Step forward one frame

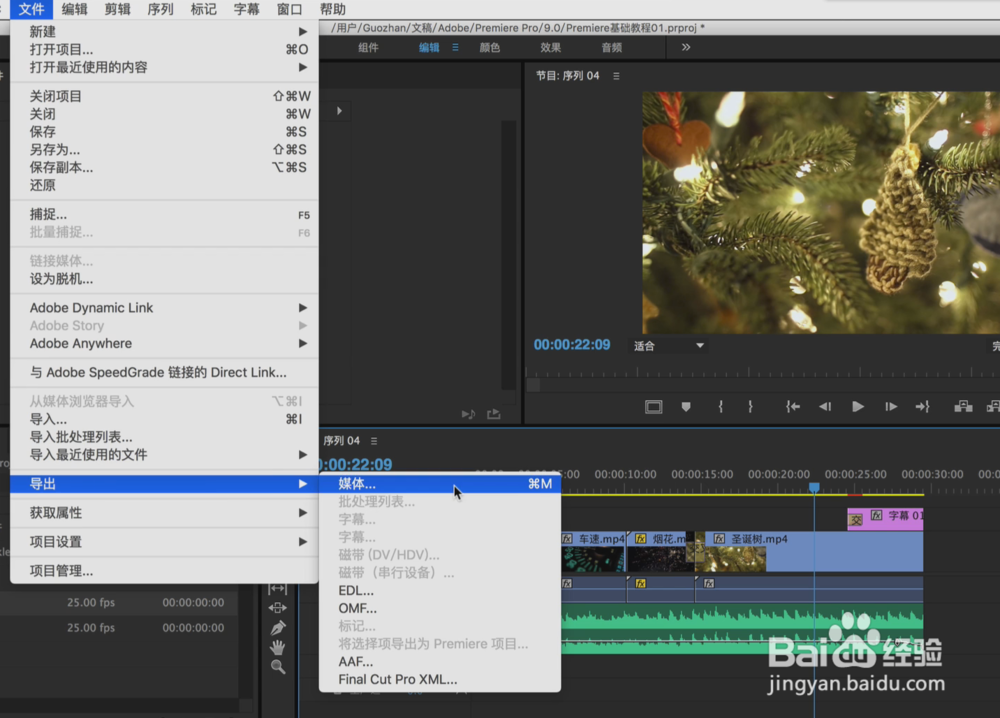(891, 407)
